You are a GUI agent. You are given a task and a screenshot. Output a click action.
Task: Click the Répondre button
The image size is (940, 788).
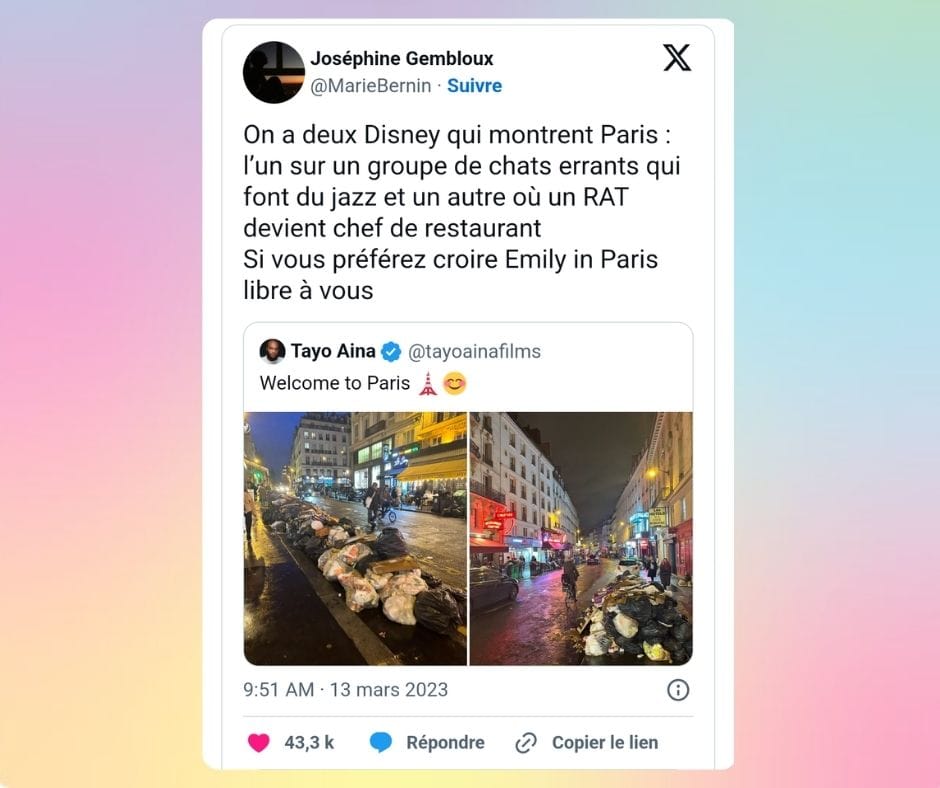445,742
